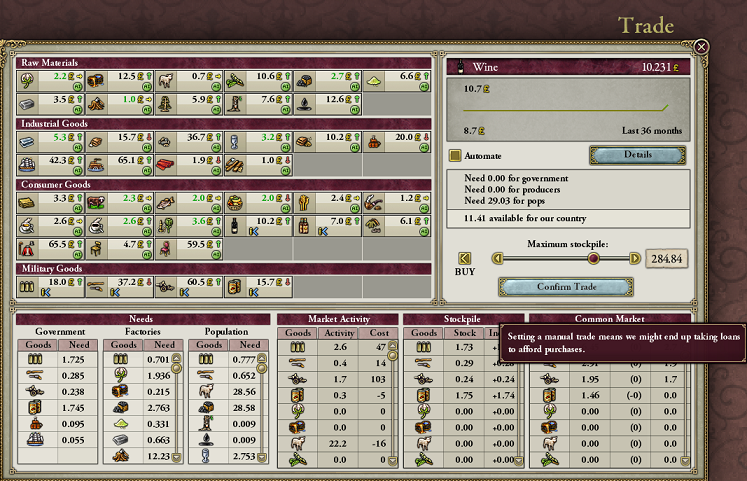The image size is (747, 481).
Task: Sort Stockpile by Stock column header
Action: [463, 332]
